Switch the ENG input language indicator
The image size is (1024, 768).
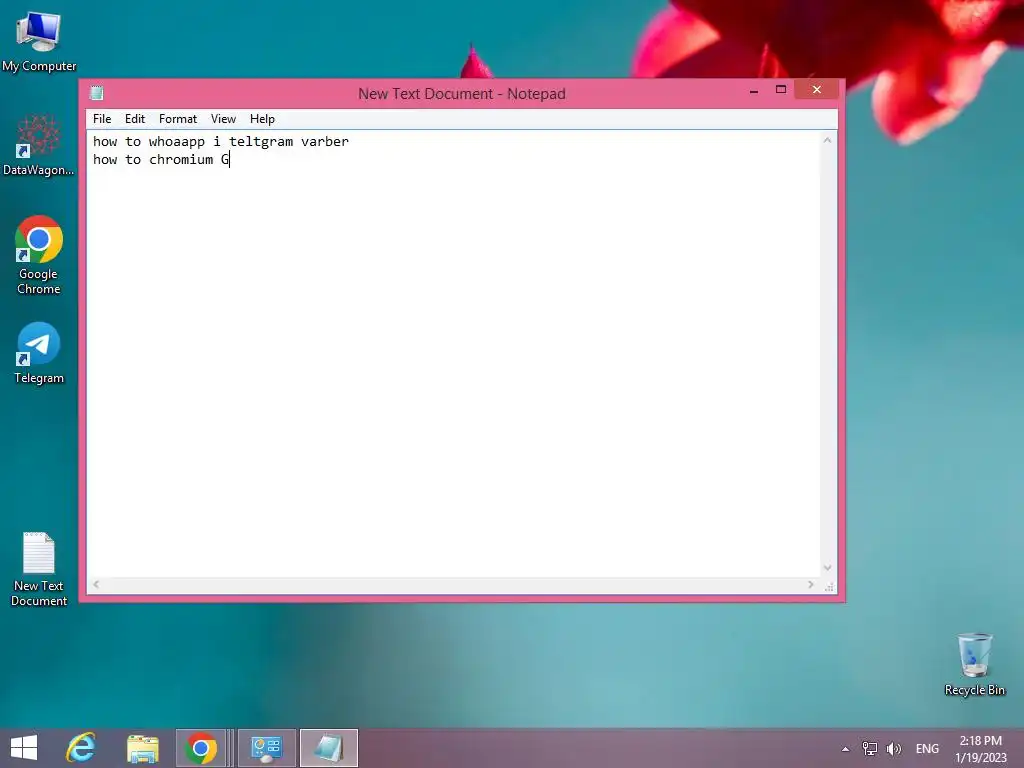point(927,748)
